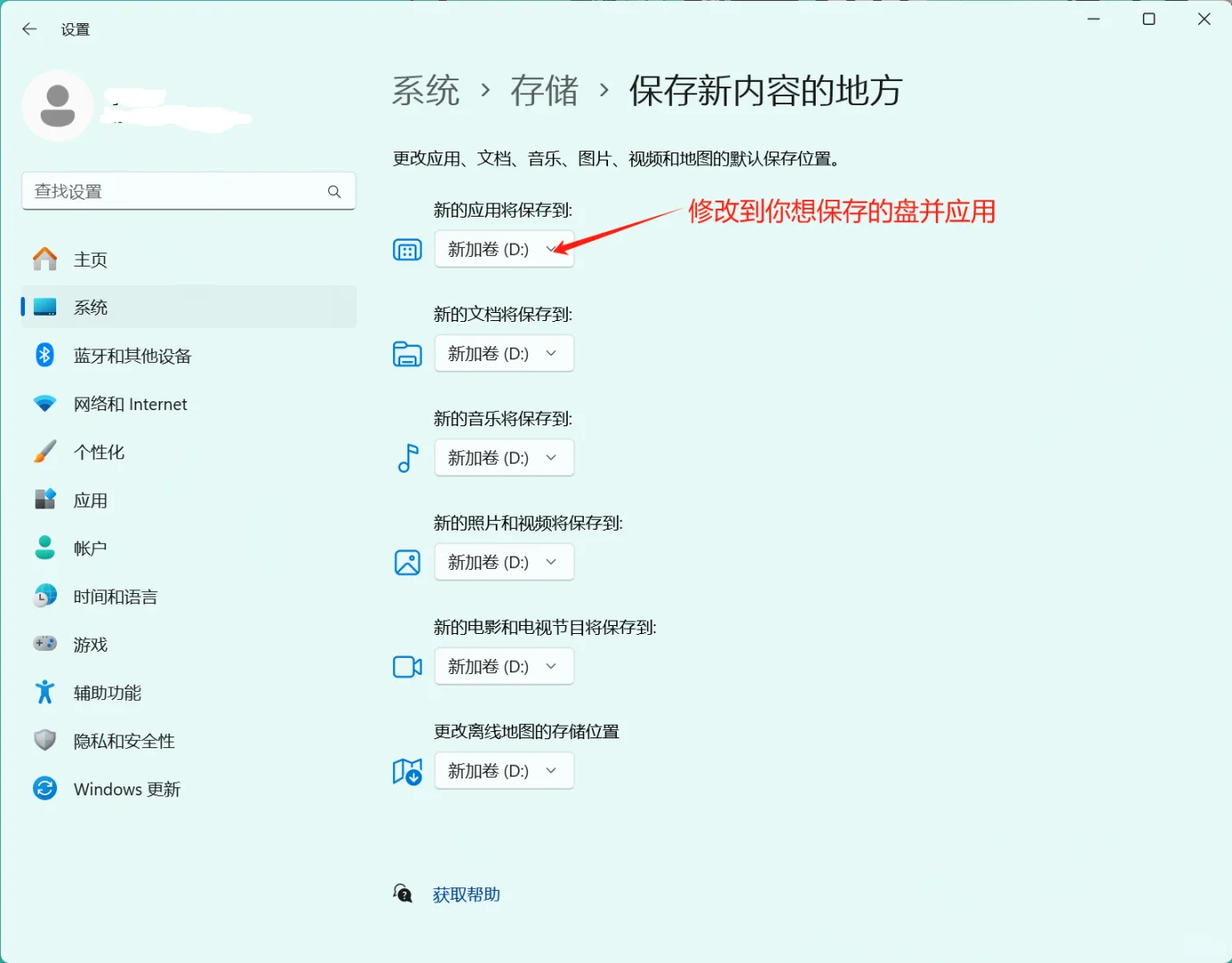Image resolution: width=1232 pixels, height=963 pixels.
Task: Open the 新的应用将保存到 drive dropdown
Action: (504, 249)
